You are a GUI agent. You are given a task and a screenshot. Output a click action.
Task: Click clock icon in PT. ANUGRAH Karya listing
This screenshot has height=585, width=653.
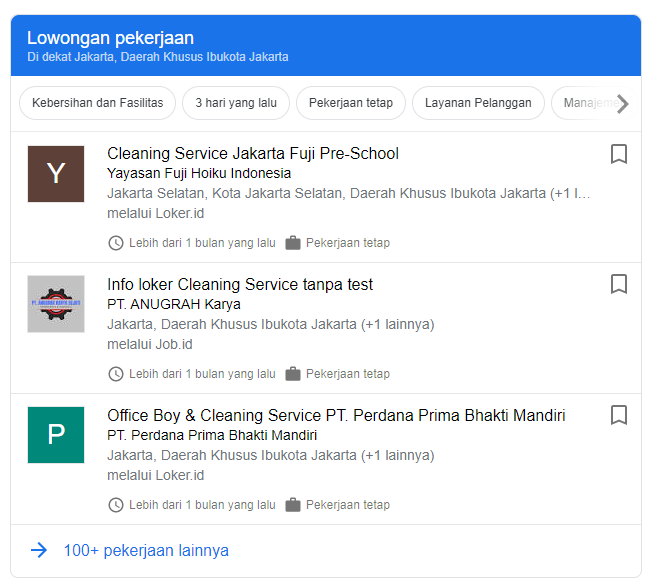116,374
